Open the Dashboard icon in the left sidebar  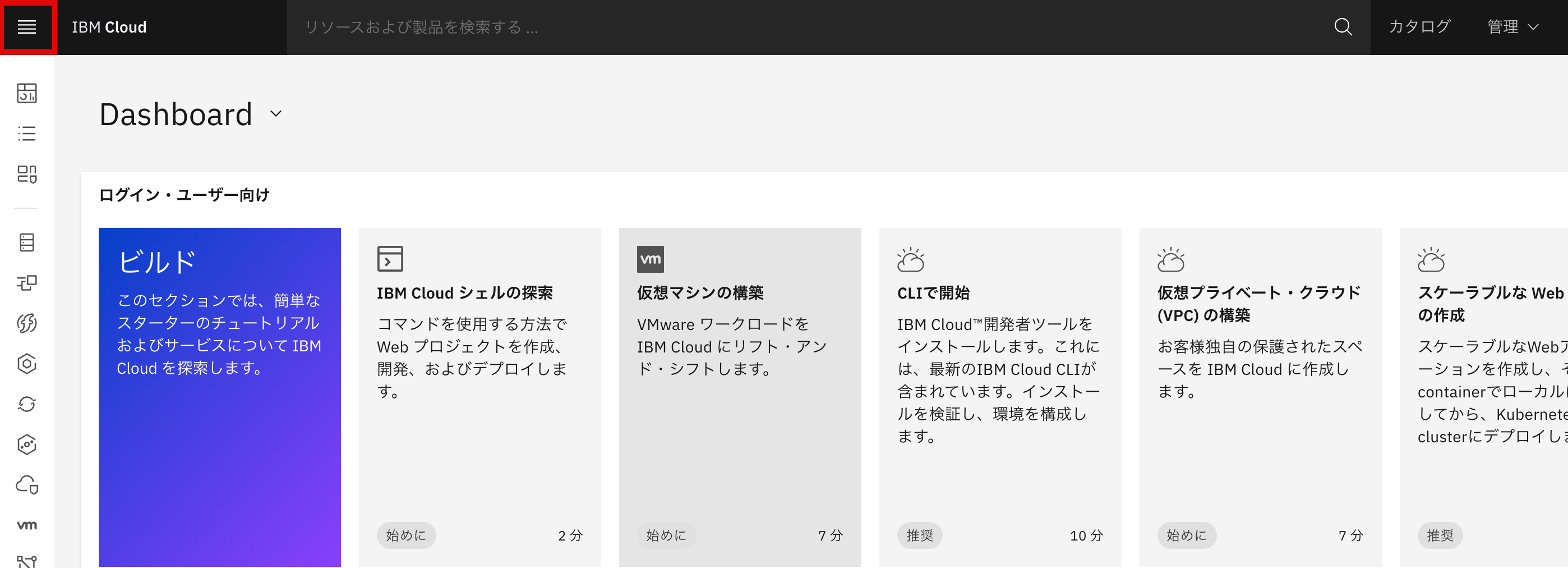tap(27, 94)
